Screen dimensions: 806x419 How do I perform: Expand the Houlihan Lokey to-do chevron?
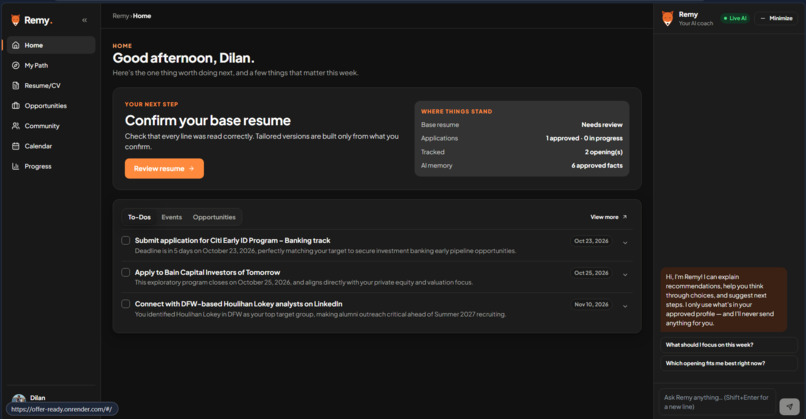(625, 306)
